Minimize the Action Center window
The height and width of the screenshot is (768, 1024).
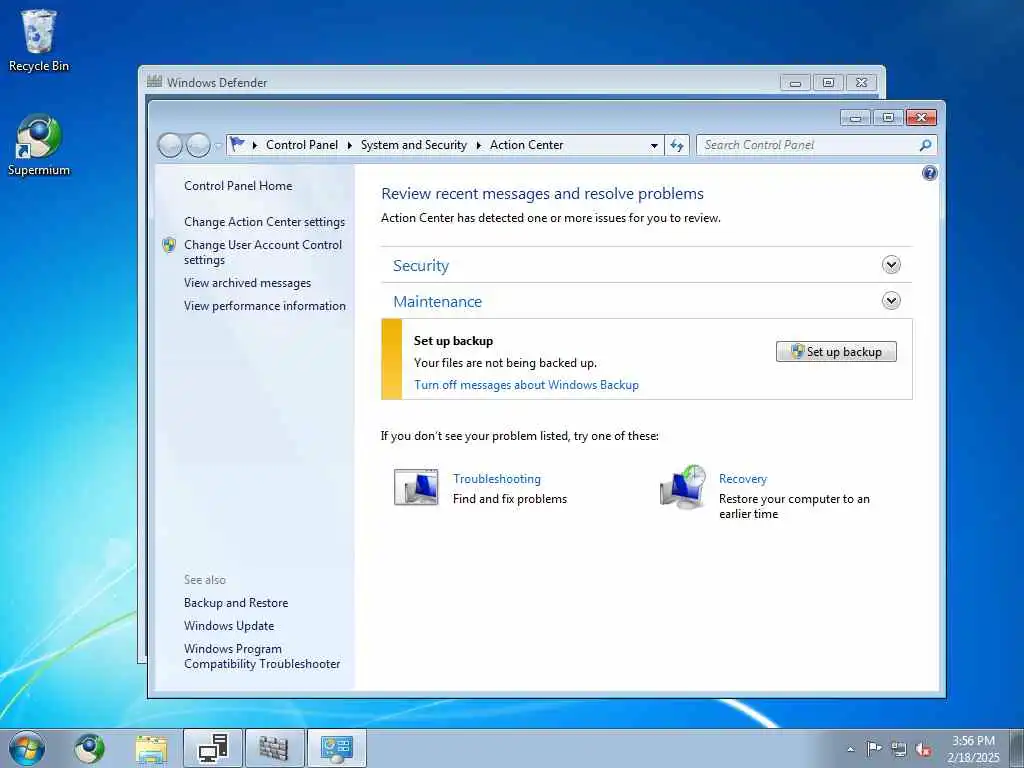pyautogui.click(x=856, y=118)
